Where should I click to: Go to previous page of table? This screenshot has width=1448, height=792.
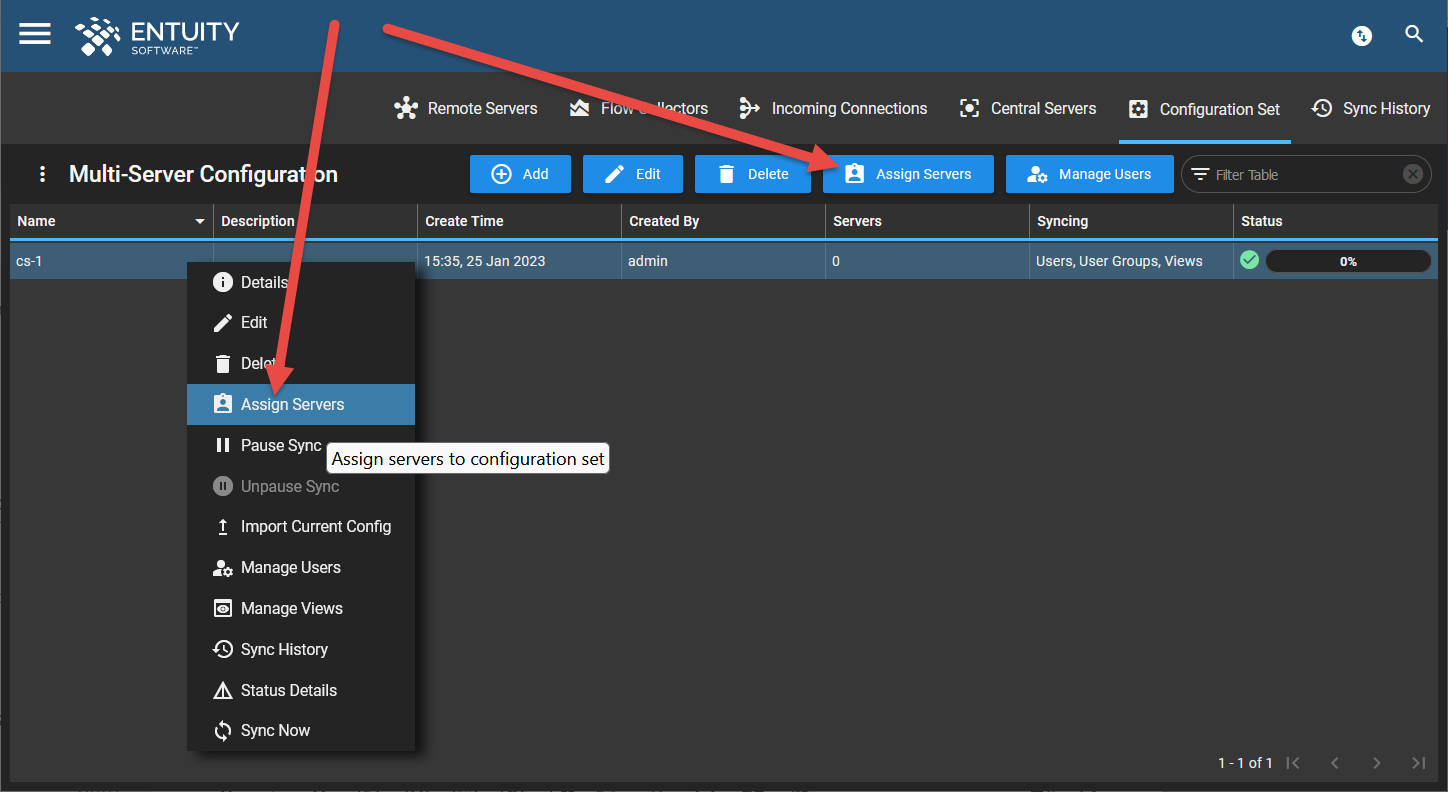click(1335, 763)
